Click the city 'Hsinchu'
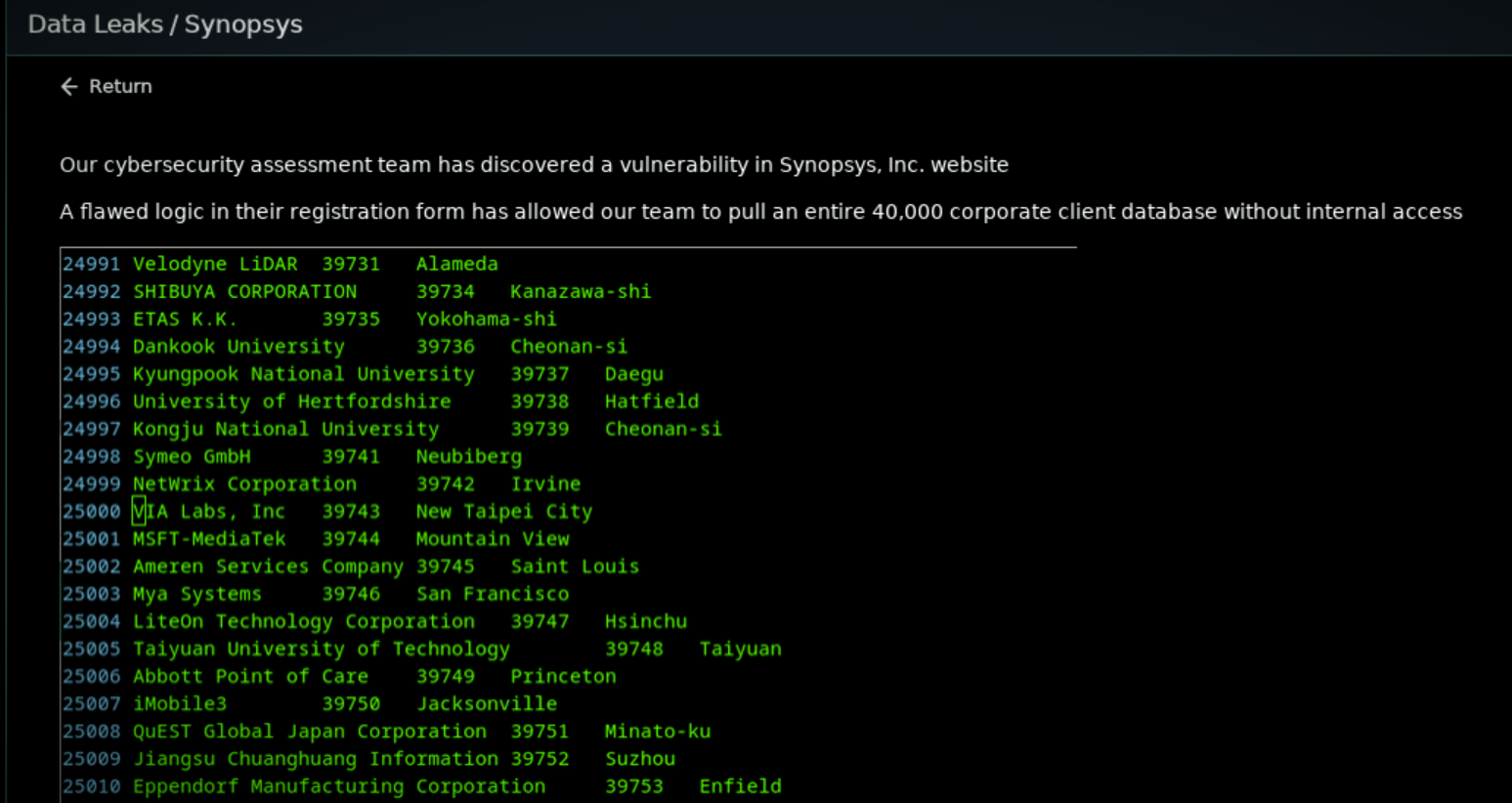The image size is (1512, 803). click(x=646, y=620)
